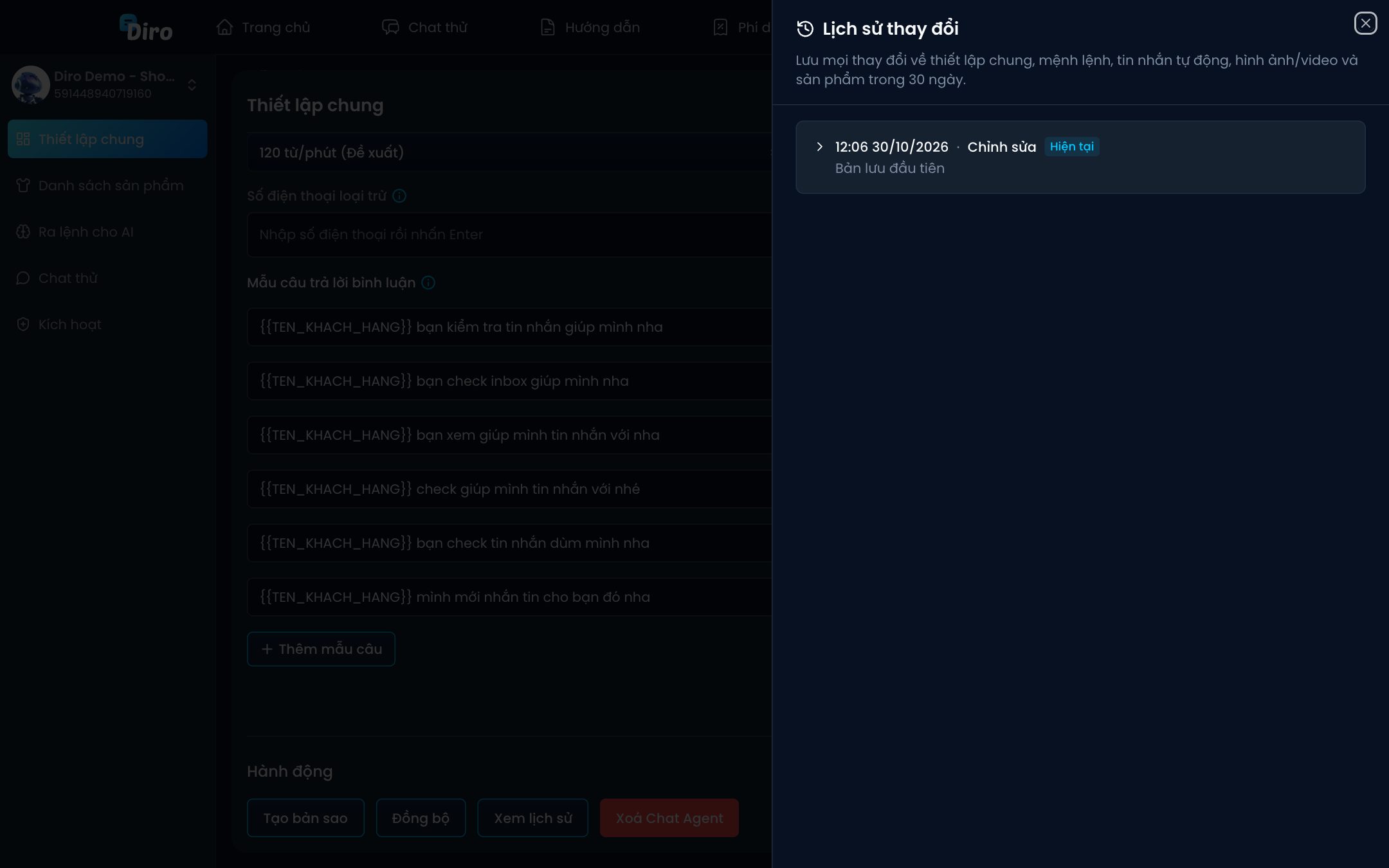The height and width of the screenshot is (868, 1389).
Task: Click the brain icon beside Ra lệnh cho AI
Action: click(x=23, y=231)
